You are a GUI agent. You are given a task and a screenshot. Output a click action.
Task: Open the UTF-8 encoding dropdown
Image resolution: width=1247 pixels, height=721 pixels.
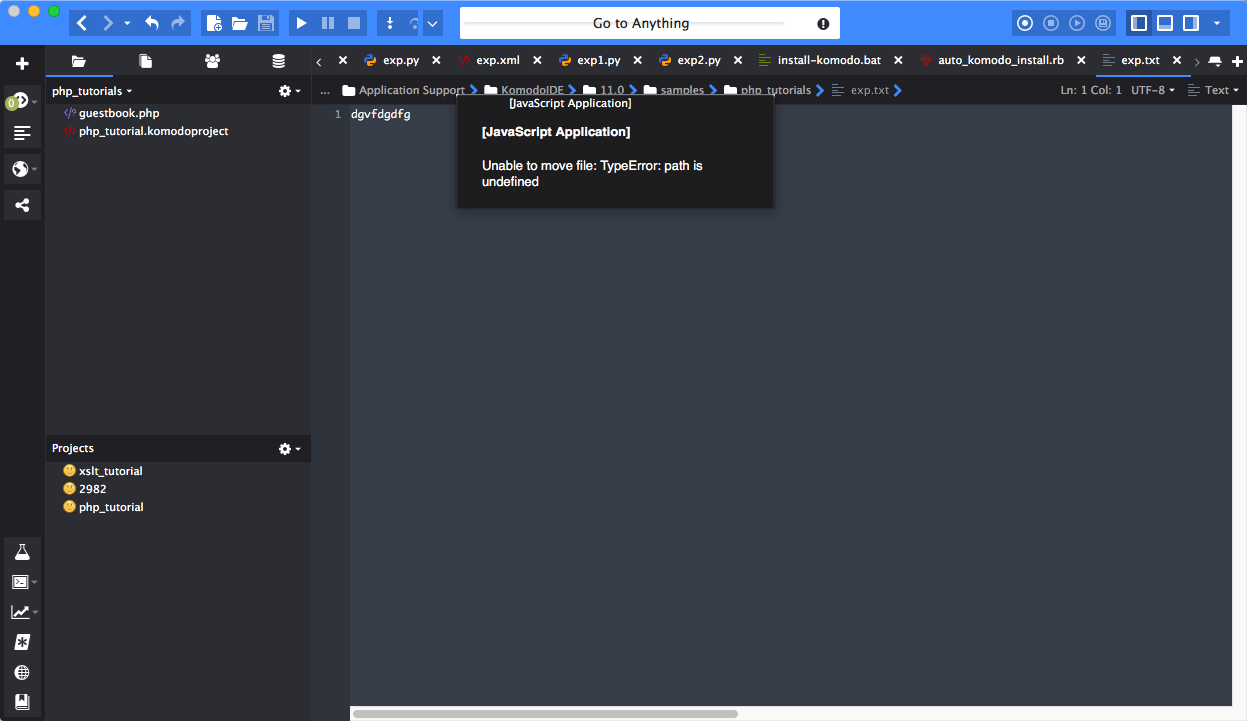[1151, 89]
